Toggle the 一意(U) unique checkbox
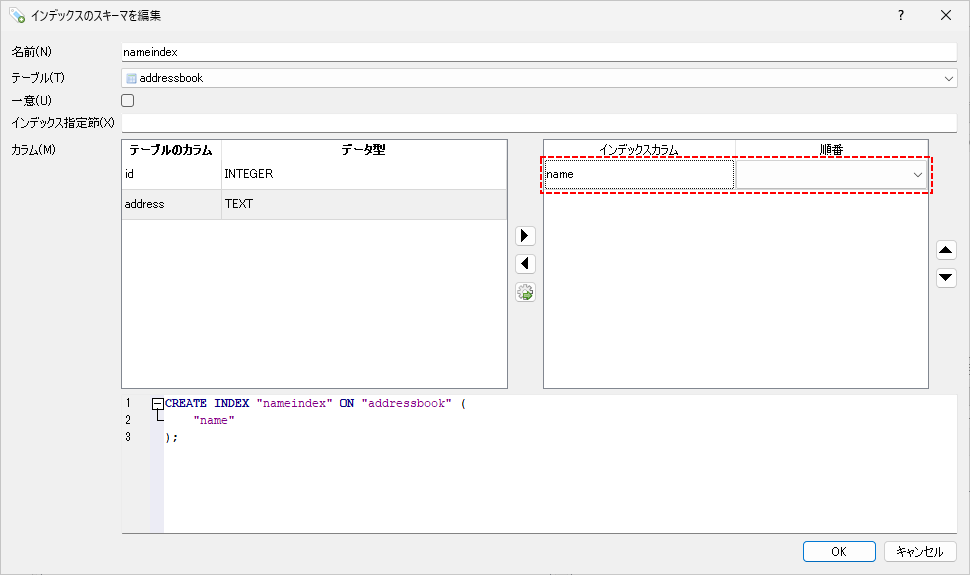Image resolution: width=970 pixels, height=575 pixels. 128,100
